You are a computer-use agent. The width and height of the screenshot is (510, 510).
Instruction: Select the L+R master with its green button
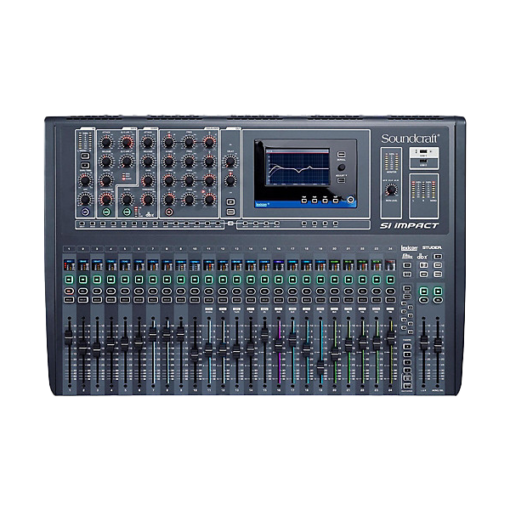424,291
